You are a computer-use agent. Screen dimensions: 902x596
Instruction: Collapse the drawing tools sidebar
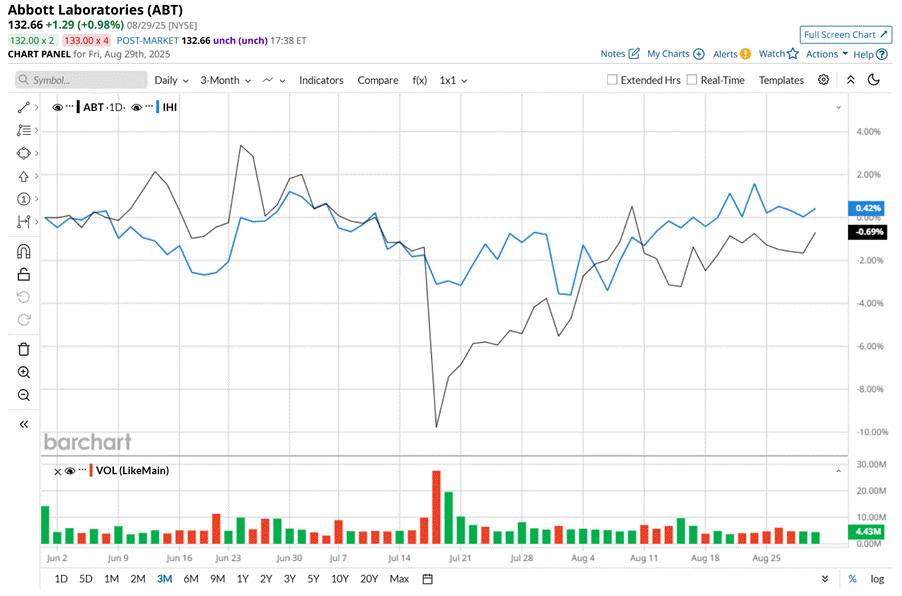tap(24, 425)
